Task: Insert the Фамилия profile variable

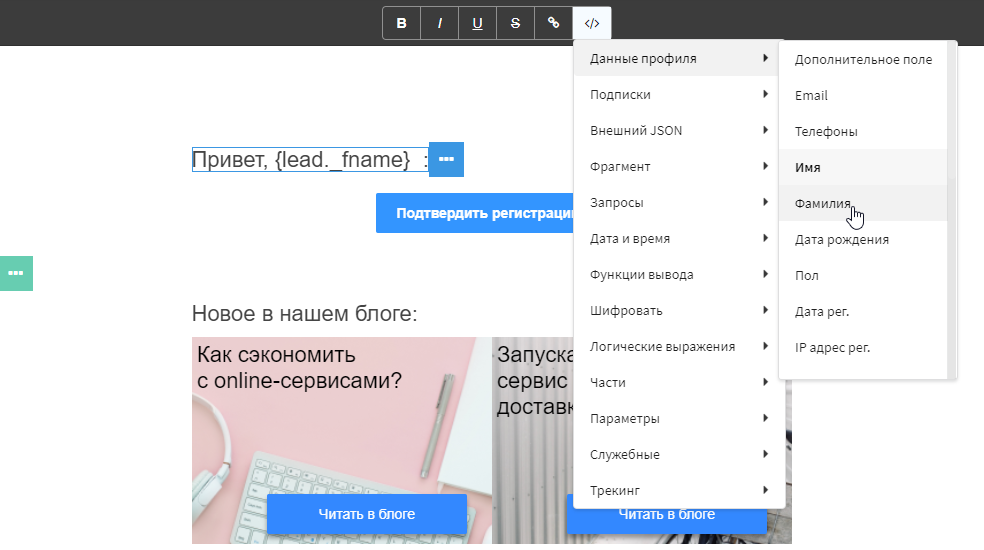Action: 863,203
